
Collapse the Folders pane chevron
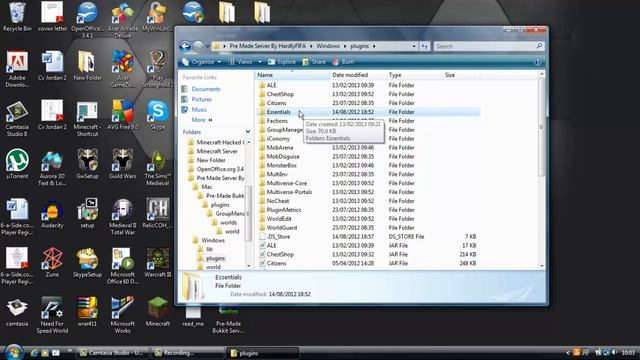pos(248,132)
